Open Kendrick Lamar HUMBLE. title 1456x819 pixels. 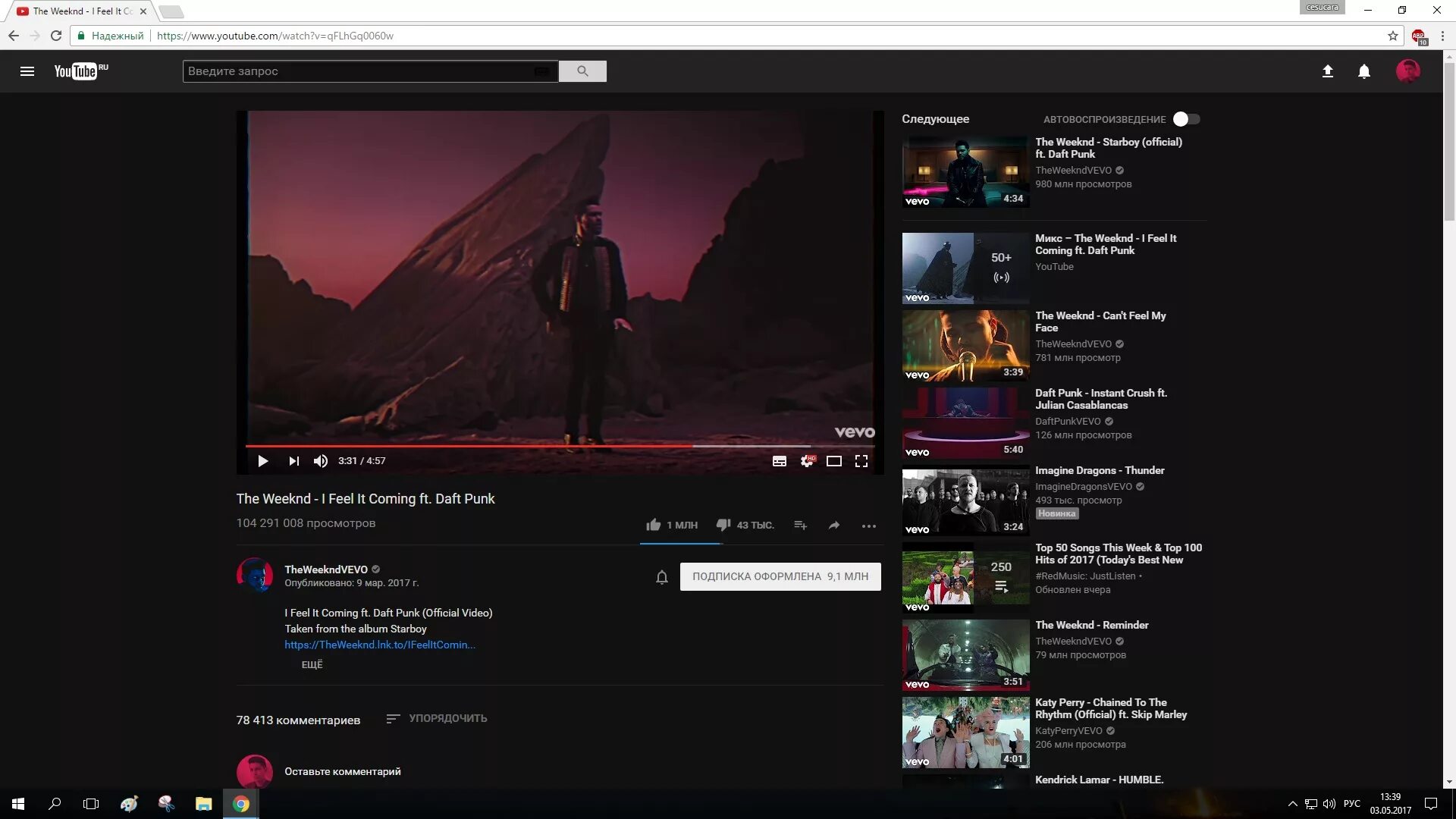pos(1099,780)
